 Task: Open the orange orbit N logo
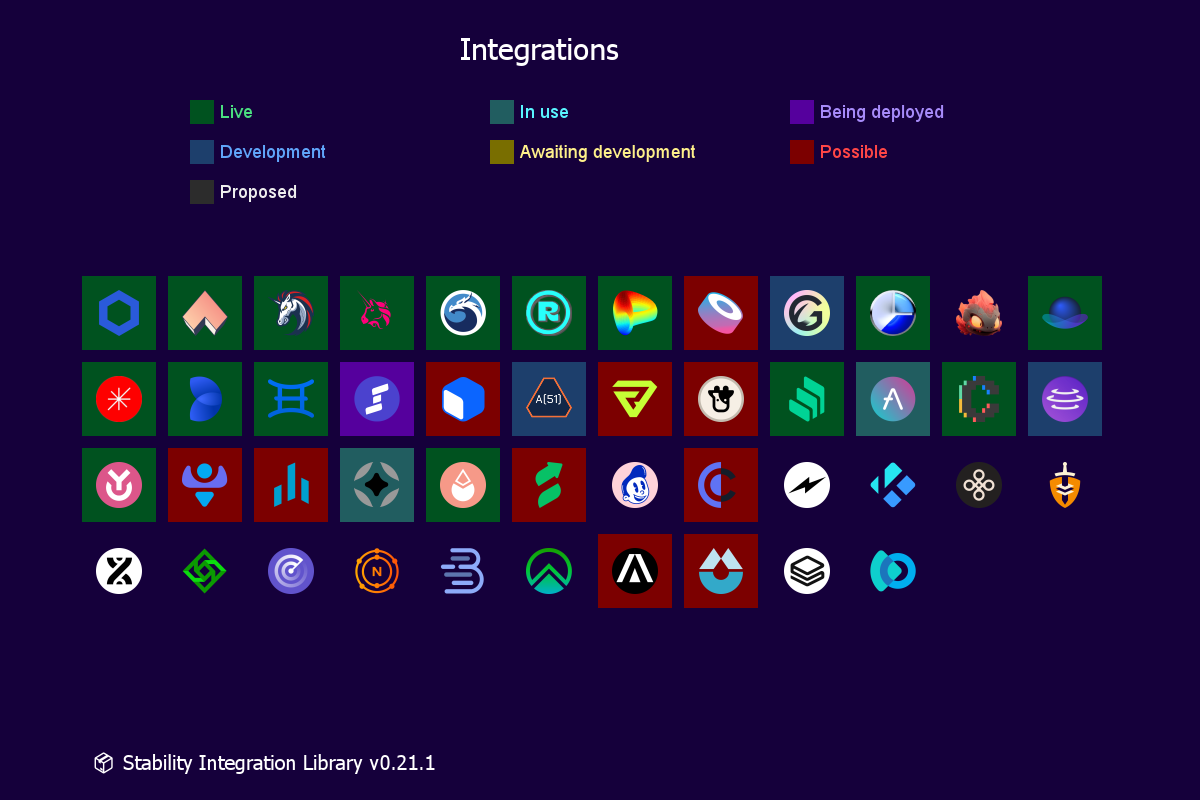(x=377, y=571)
